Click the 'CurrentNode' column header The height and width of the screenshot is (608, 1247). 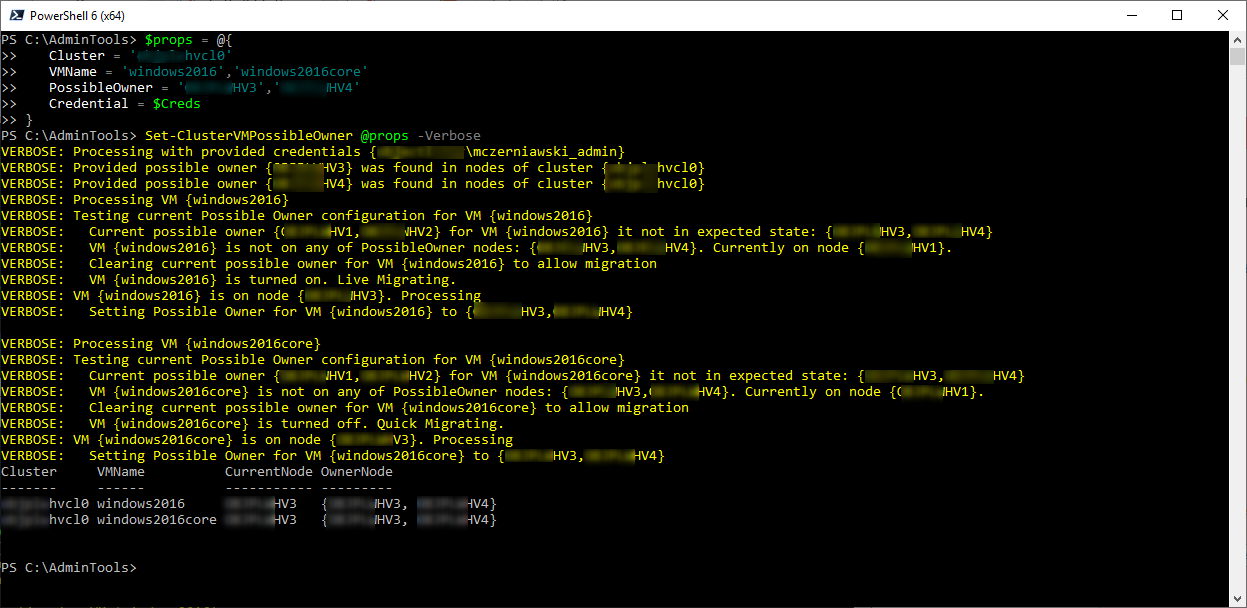tap(268, 472)
